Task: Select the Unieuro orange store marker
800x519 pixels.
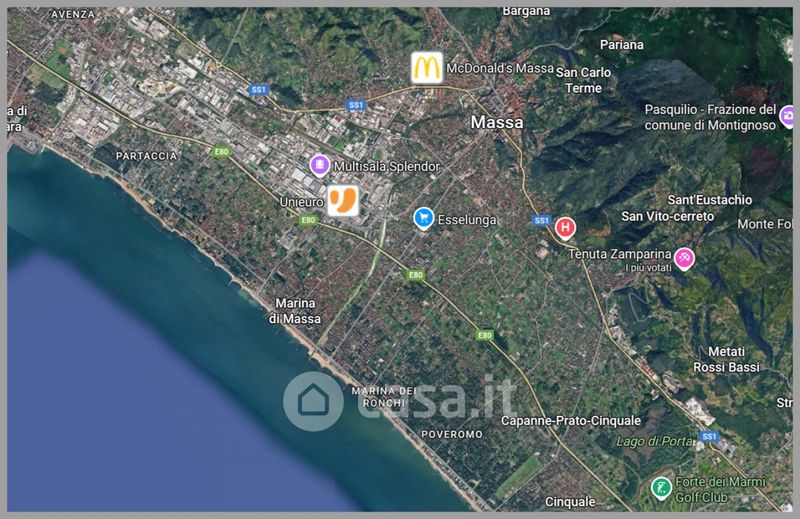Action: click(x=342, y=201)
